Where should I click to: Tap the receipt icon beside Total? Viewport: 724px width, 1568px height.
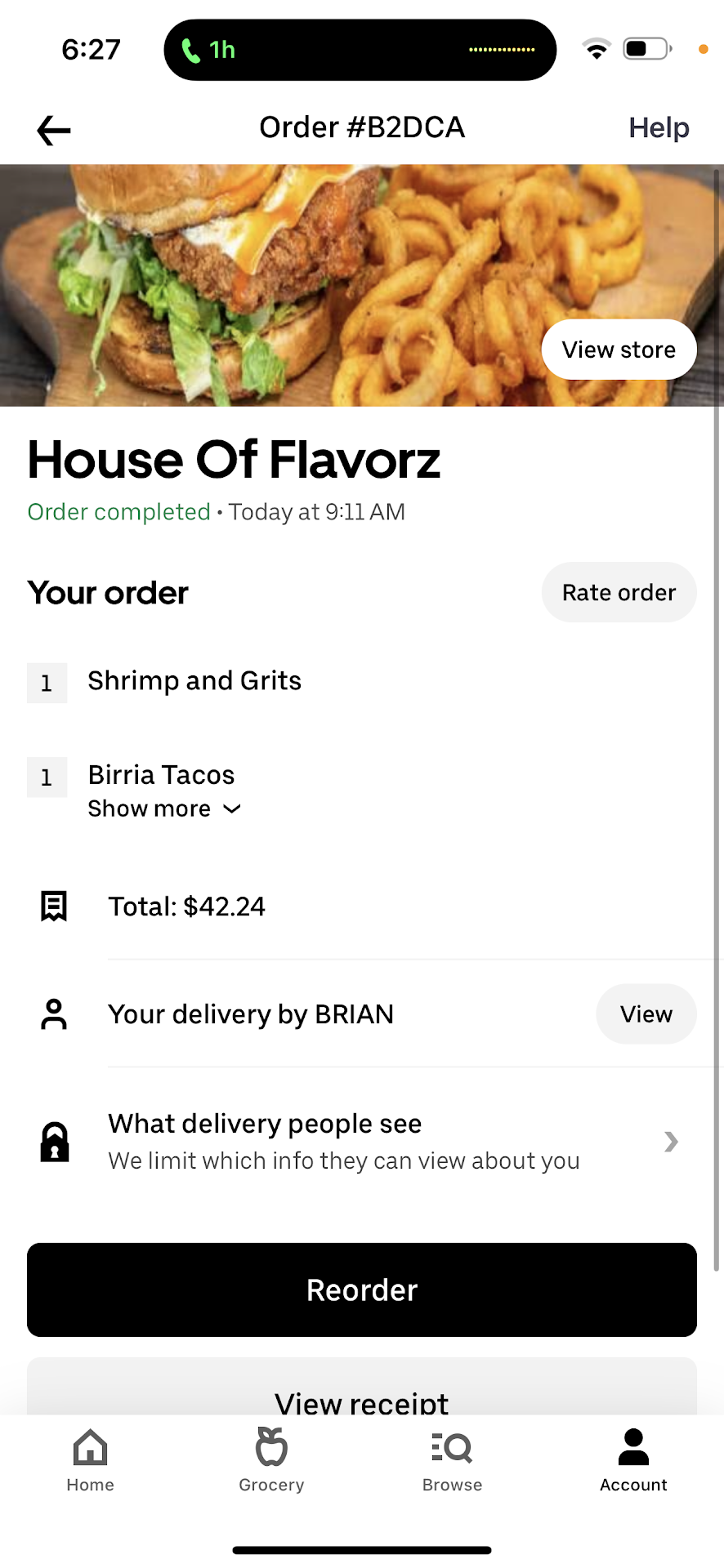point(54,906)
